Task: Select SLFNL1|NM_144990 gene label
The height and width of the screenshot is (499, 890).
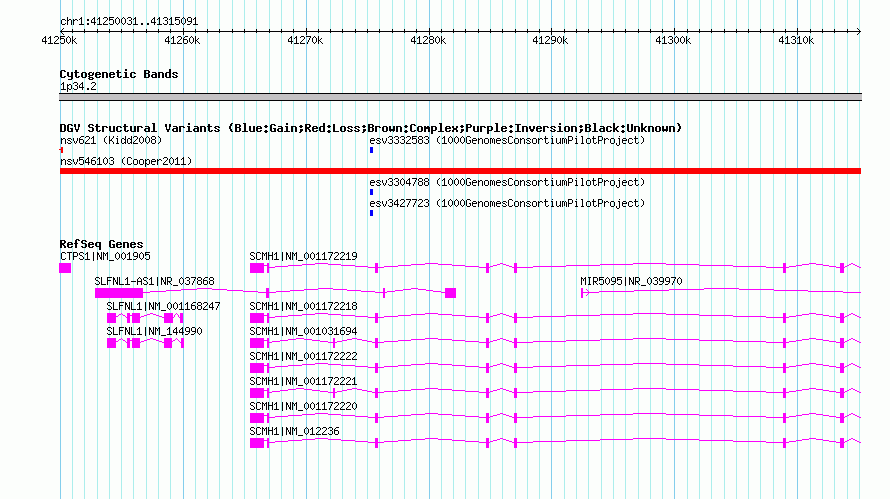Action: [x=154, y=331]
